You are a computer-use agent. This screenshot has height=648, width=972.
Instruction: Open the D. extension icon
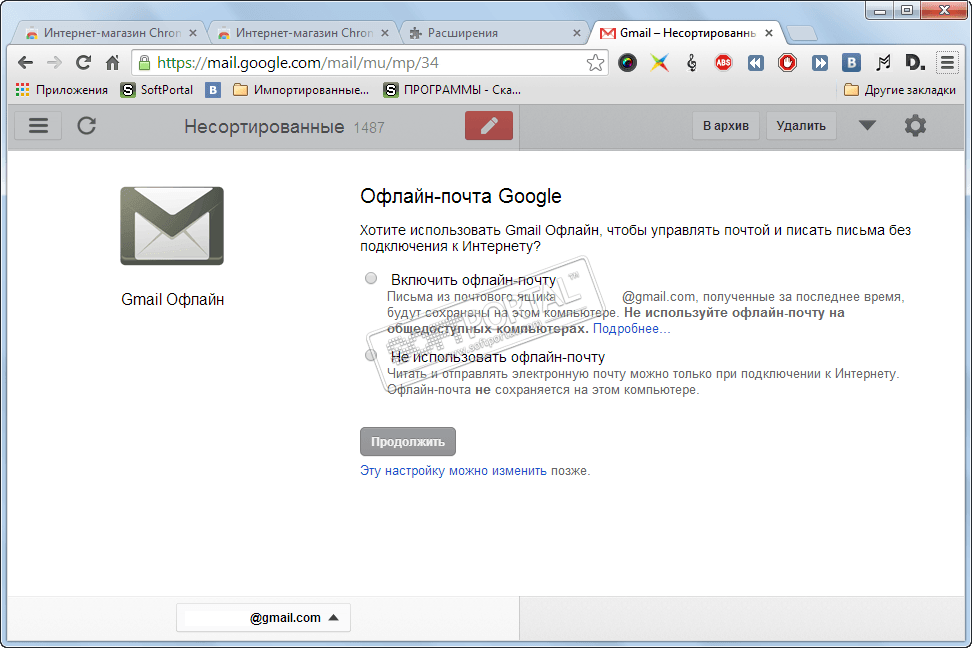point(915,63)
